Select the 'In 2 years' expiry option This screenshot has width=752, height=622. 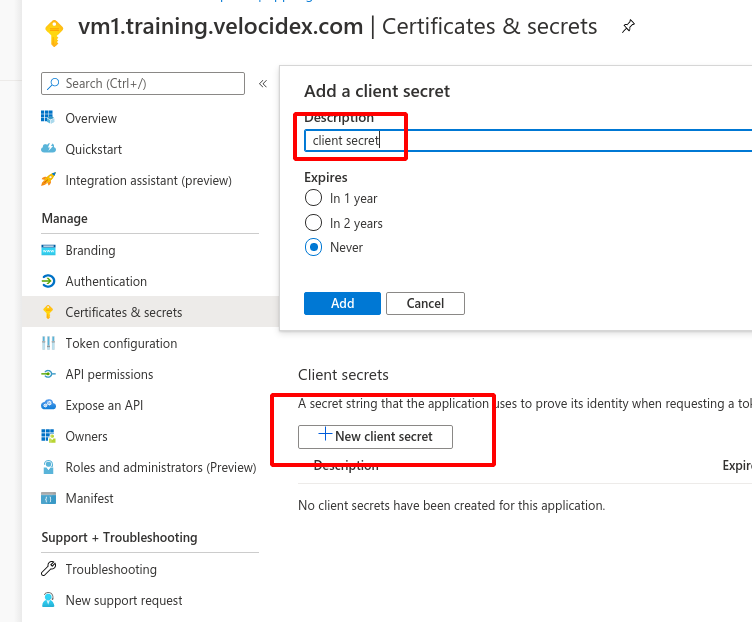(x=313, y=223)
